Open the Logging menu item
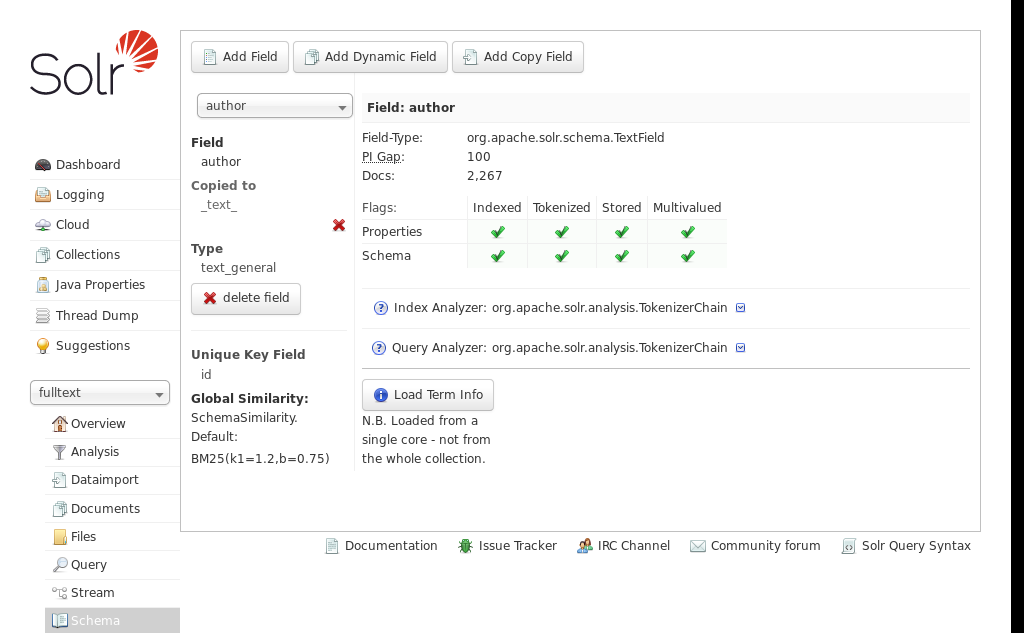The image size is (1024, 633). coord(79,195)
